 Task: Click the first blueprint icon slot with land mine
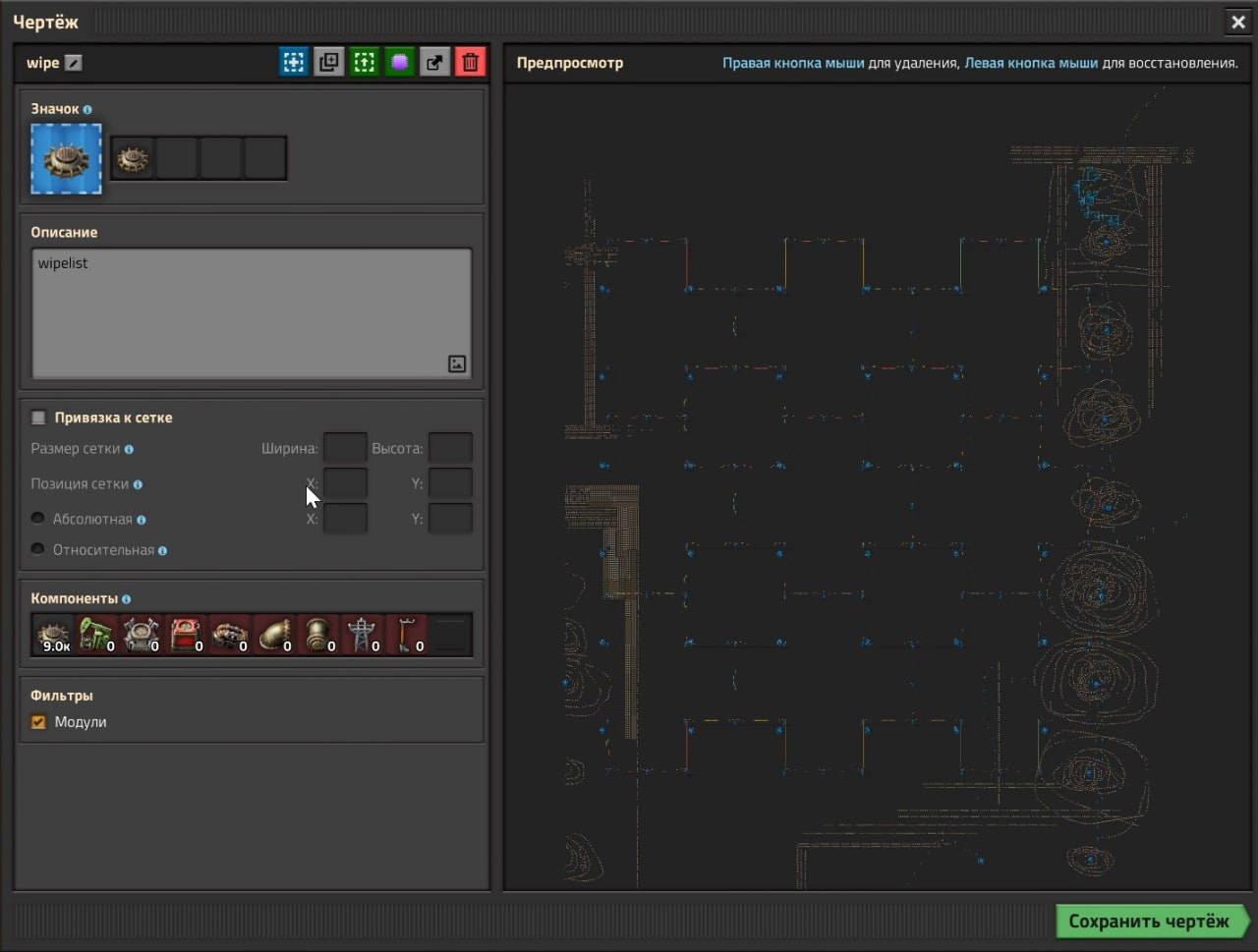[x=133, y=158]
